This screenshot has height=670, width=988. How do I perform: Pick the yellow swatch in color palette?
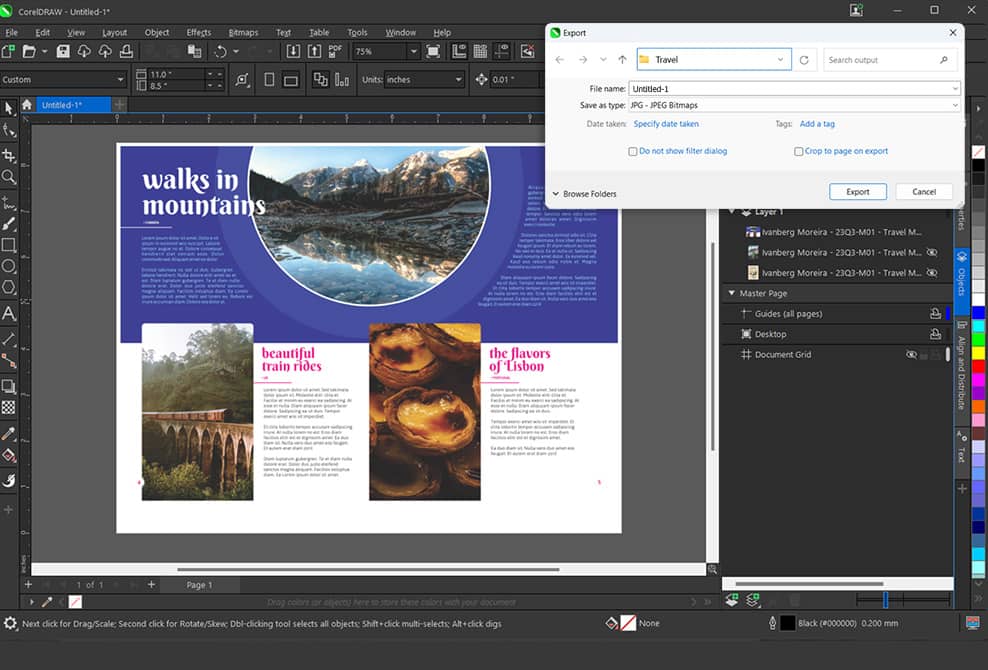click(978, 354)
